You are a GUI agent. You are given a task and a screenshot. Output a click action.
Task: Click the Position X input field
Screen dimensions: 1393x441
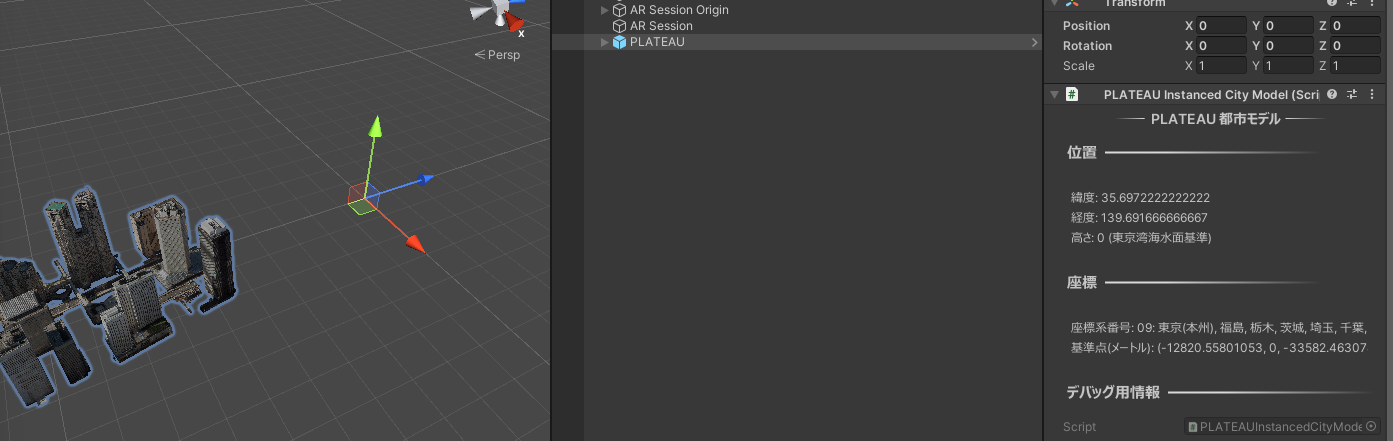pos(1221,26)
